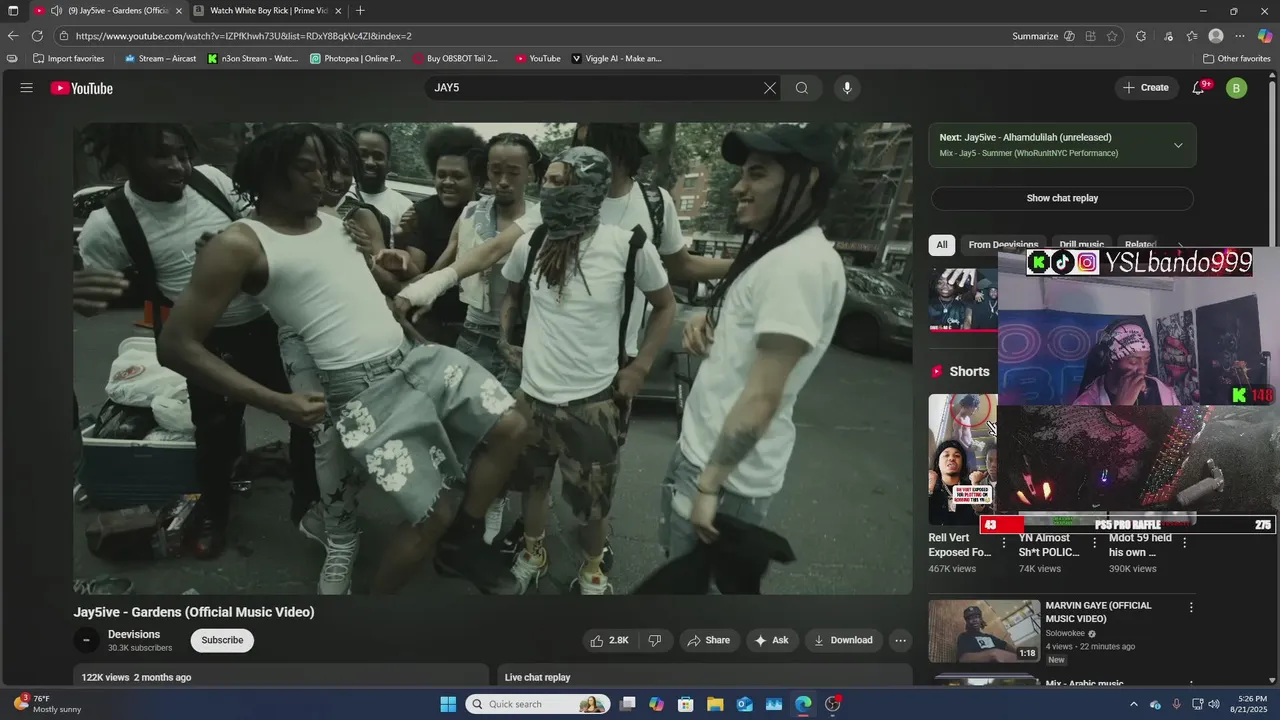Viewport: 1280px width, 720px height.
Task: Go back in browser
Action: pos(13,36)
